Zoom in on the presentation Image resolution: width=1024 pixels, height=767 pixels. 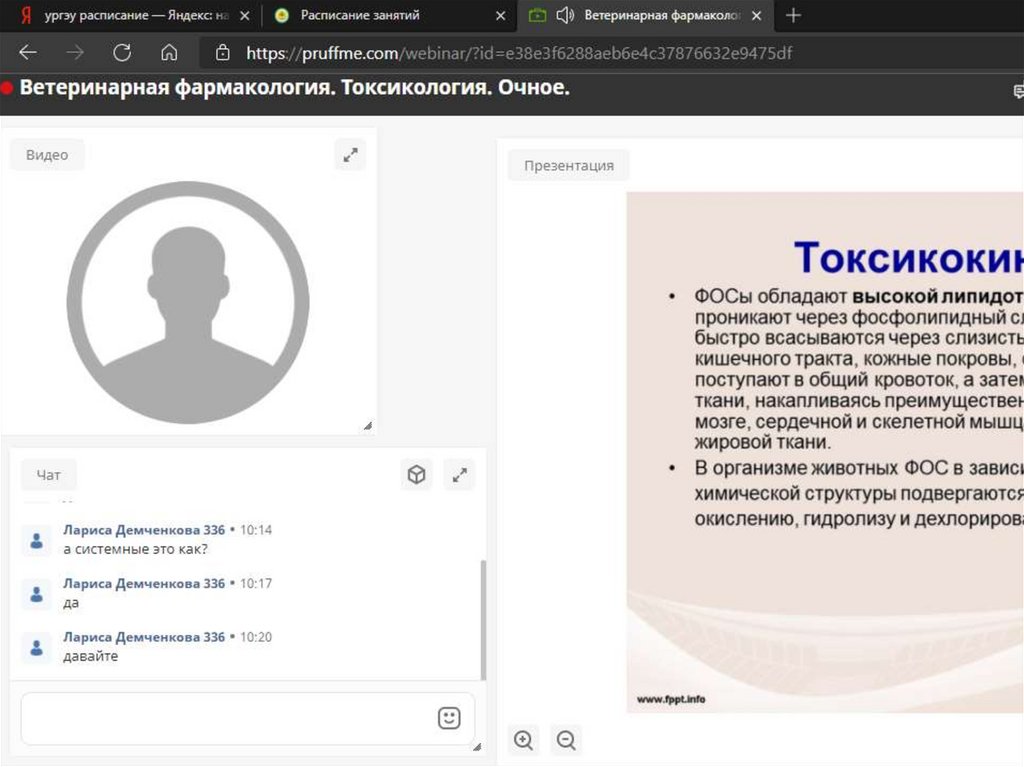523,740
